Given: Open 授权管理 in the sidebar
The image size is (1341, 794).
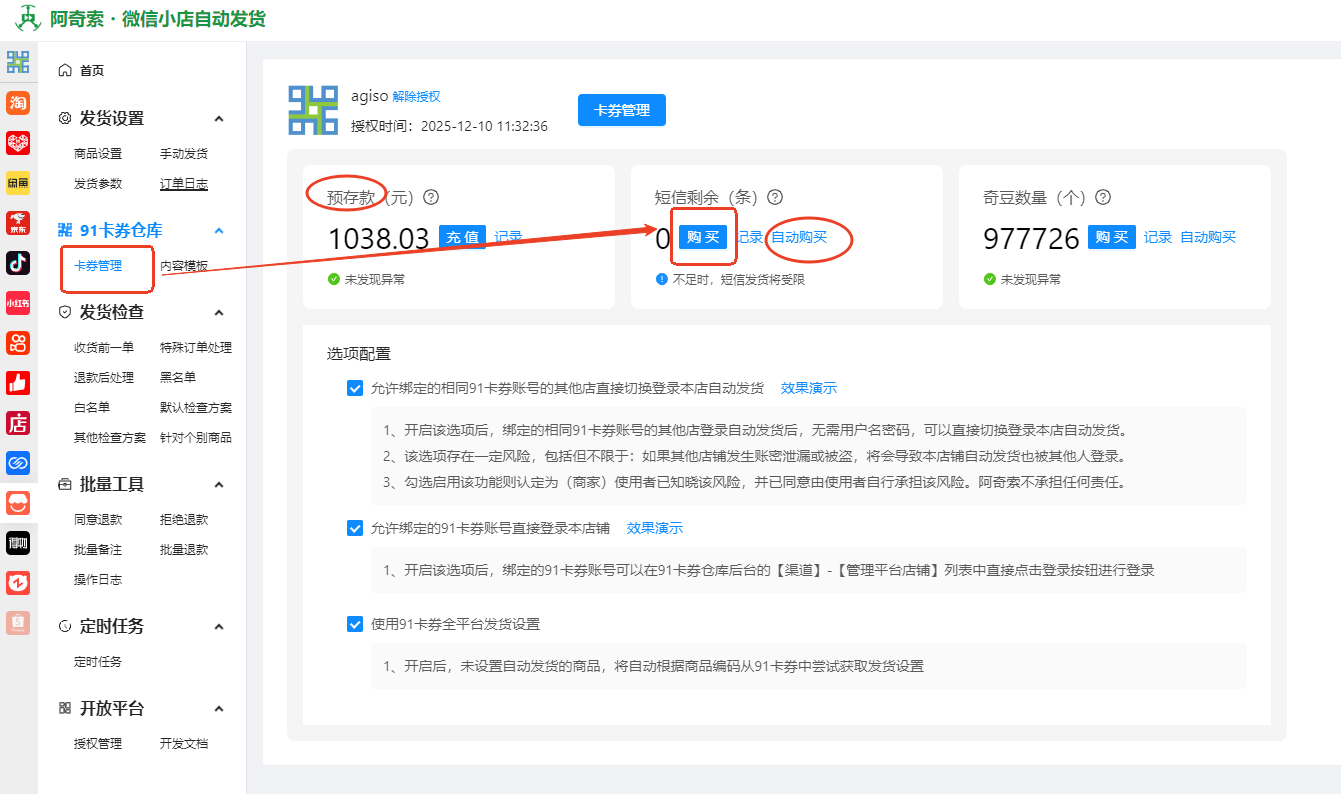Looking at the screenshot, I should pos(98,744).
